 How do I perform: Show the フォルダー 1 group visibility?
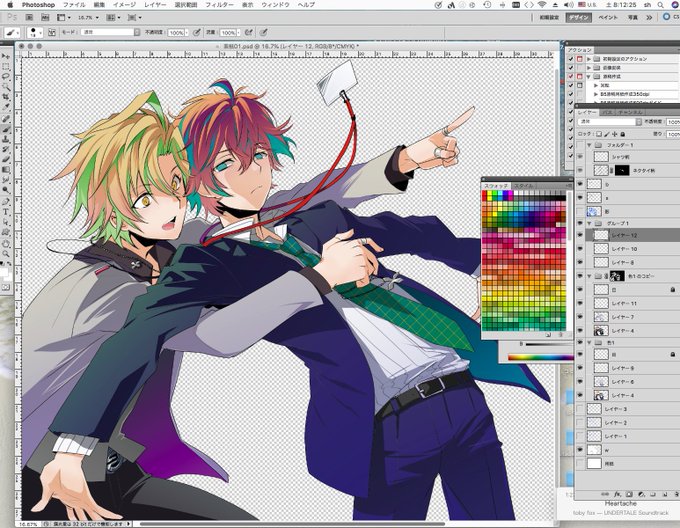point(580,145)
